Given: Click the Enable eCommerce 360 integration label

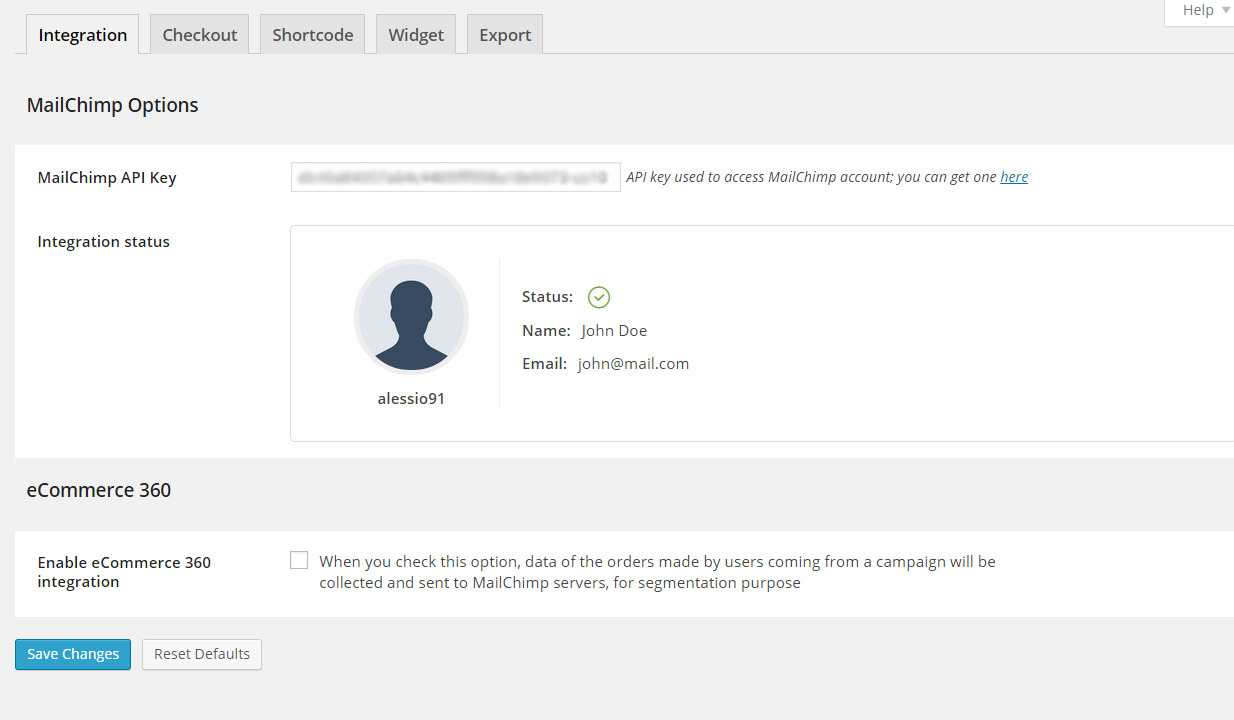Looking at the screenshot, I should (x=124, y=572).
